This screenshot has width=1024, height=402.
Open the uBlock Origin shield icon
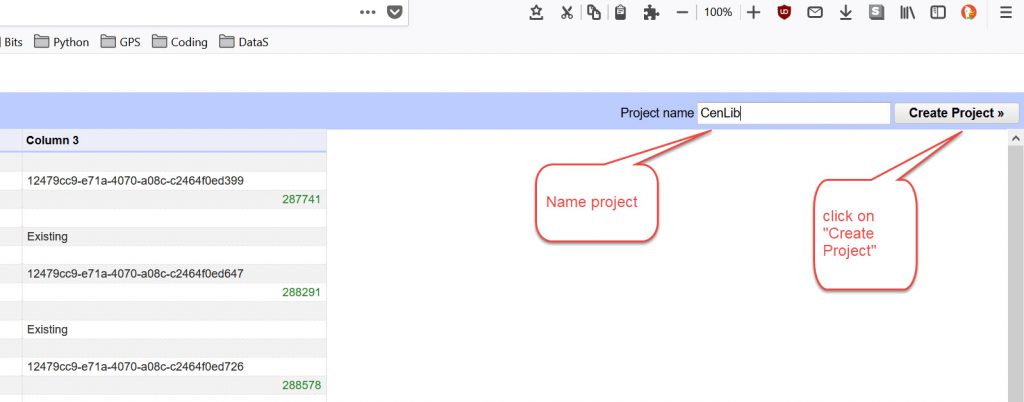pyautogui.click(x=784, y=12)
